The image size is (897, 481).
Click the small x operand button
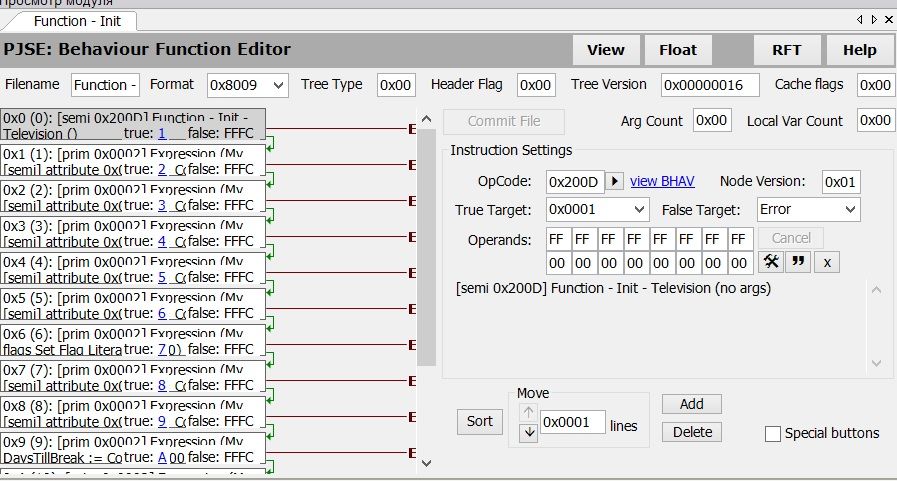pyautogui.click(x=827, y=263)
